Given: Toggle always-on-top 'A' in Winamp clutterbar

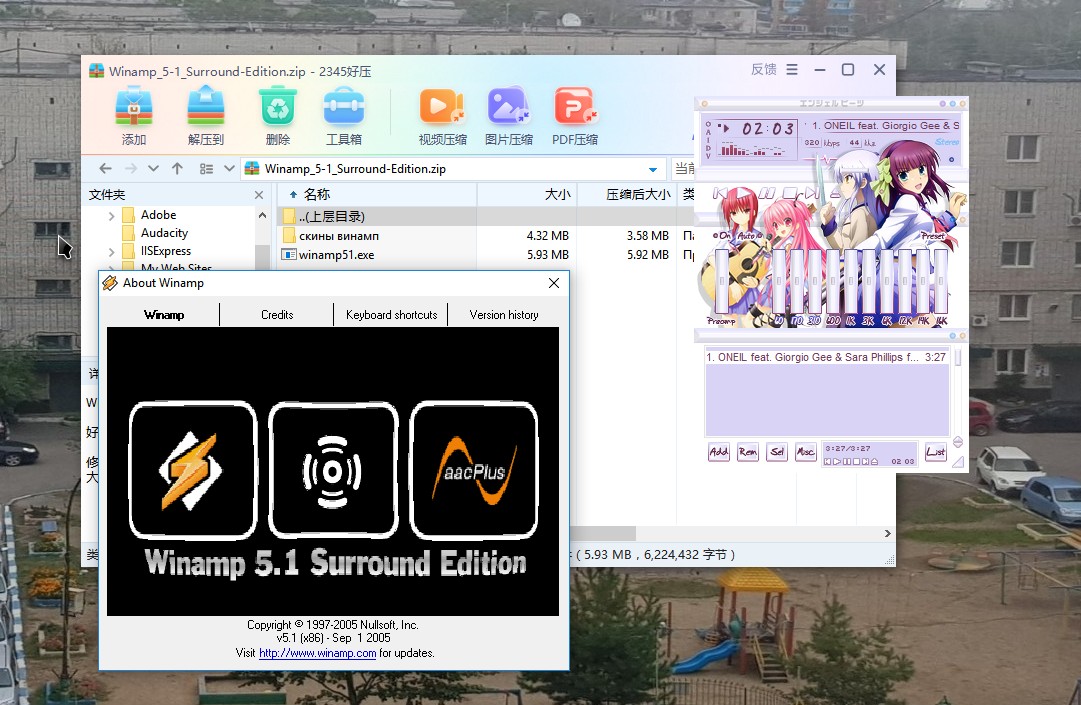Looking at the screenshot, I should (708, 132).
